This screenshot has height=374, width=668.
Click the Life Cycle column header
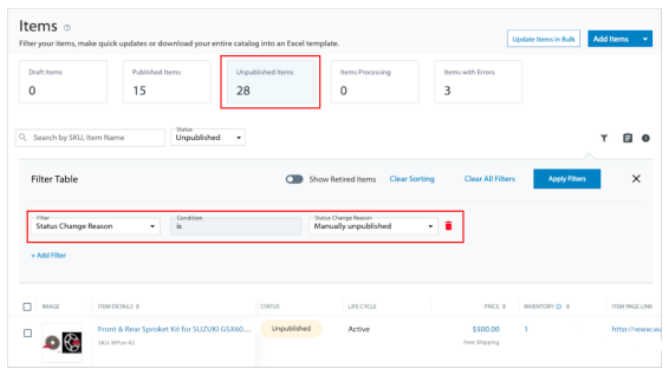pyautogui.click(x=362, y=306)
